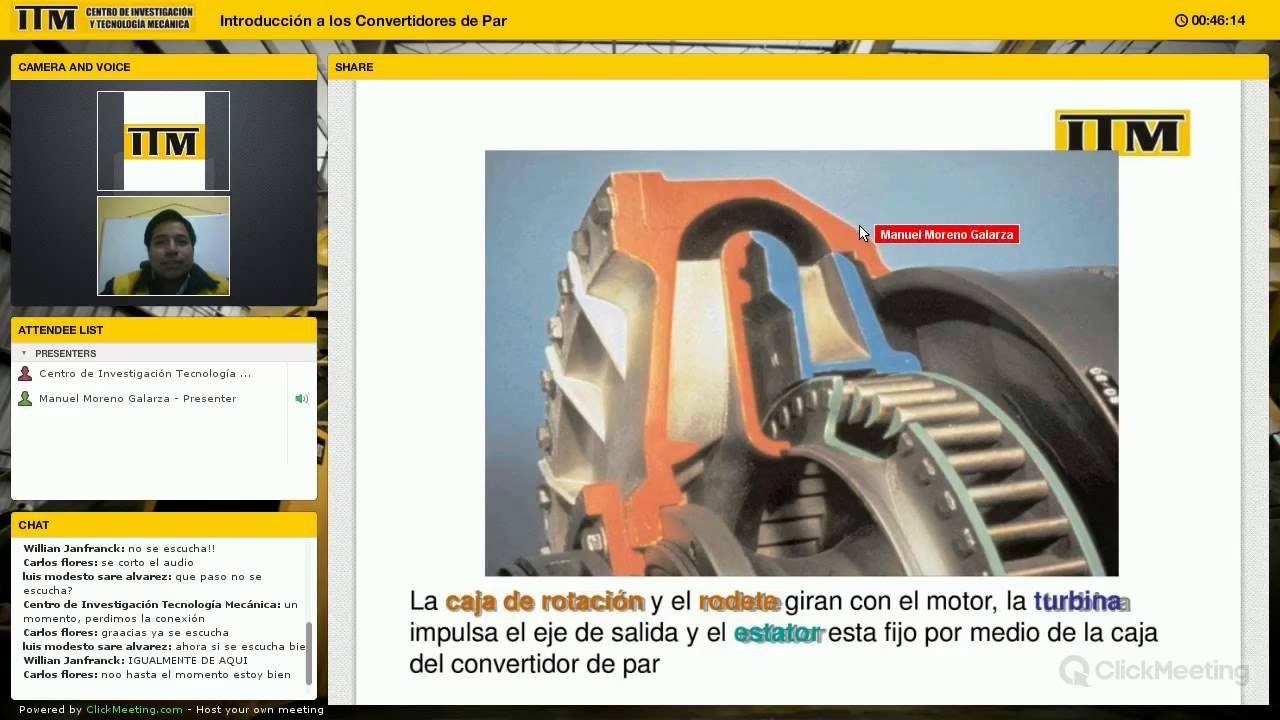Image resolution: width=1280 pixels, height=720 pixels.
Task: Click the 'PRESENTERS' group label
Action: pyautogui.click(x=65, y=354)
